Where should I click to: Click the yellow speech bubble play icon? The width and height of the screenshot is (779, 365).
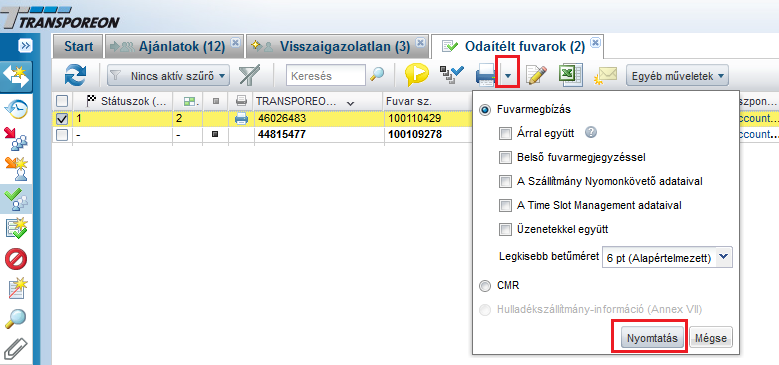click(417, 75)
